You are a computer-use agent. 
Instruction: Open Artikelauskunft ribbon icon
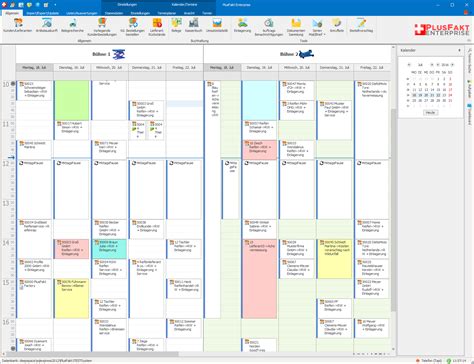pyautogui.click(x=46, y=25)
